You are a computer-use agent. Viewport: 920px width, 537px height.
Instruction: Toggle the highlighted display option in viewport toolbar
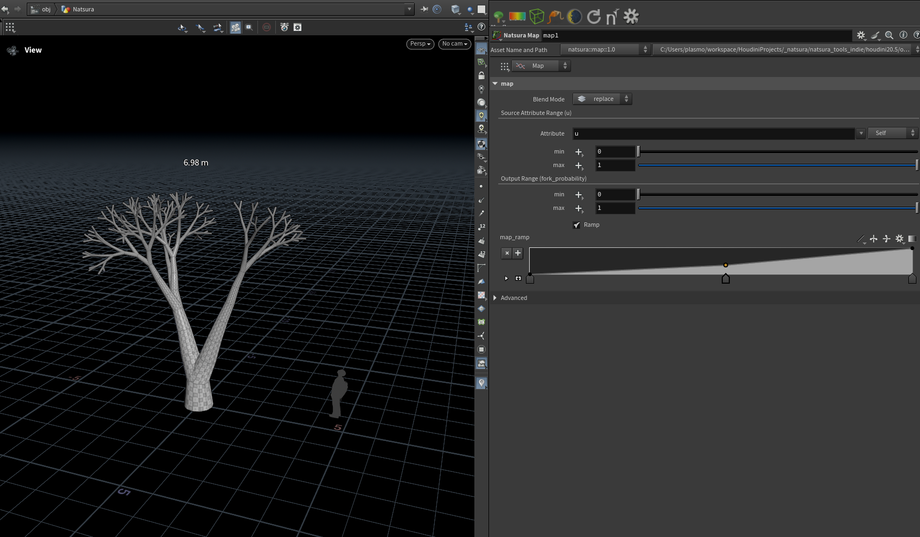pos(235,28)
